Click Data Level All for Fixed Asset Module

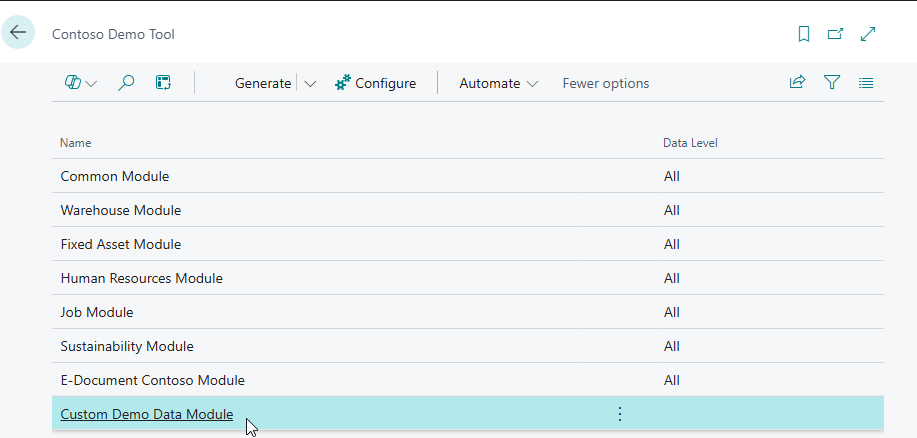[671, 244]
